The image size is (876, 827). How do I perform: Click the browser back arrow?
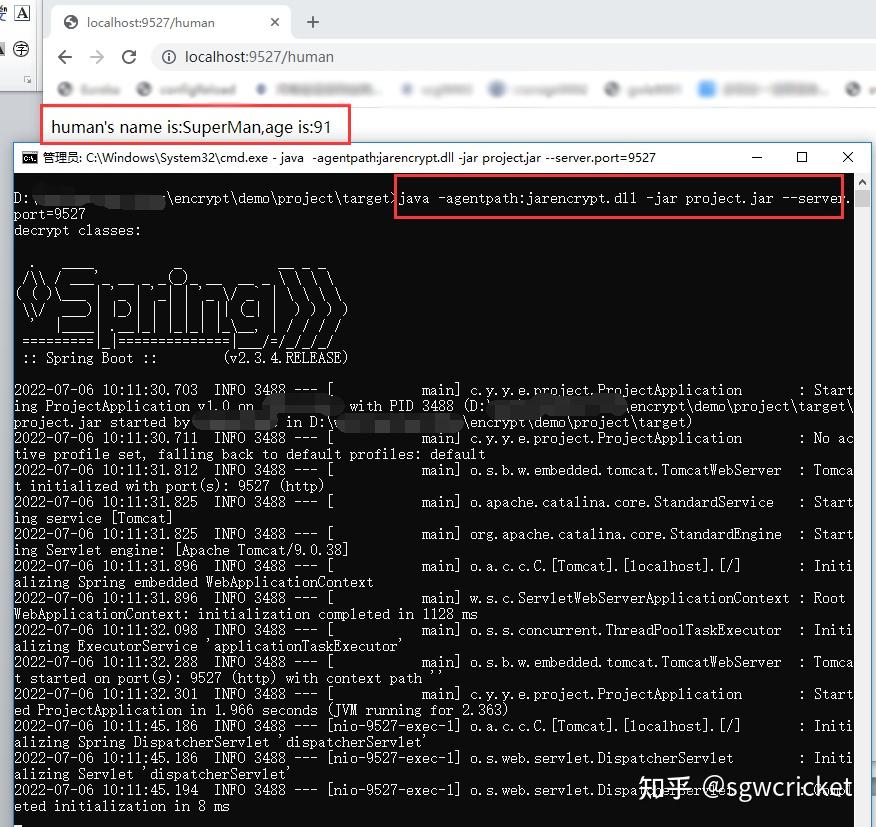click(65, 57)
